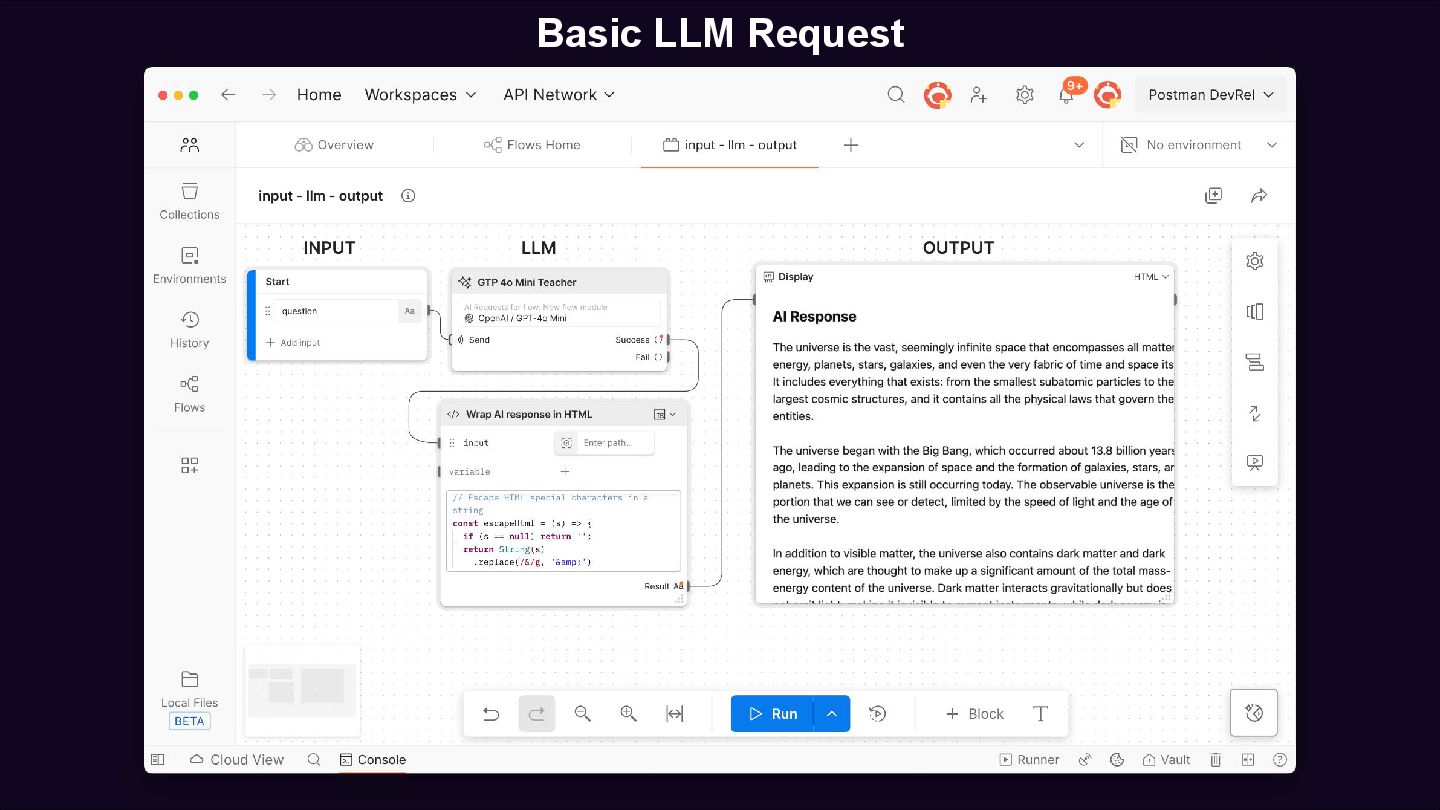Screen dimensions: 1440x810
Task: Add a variable with the plus
Action: 565,471
